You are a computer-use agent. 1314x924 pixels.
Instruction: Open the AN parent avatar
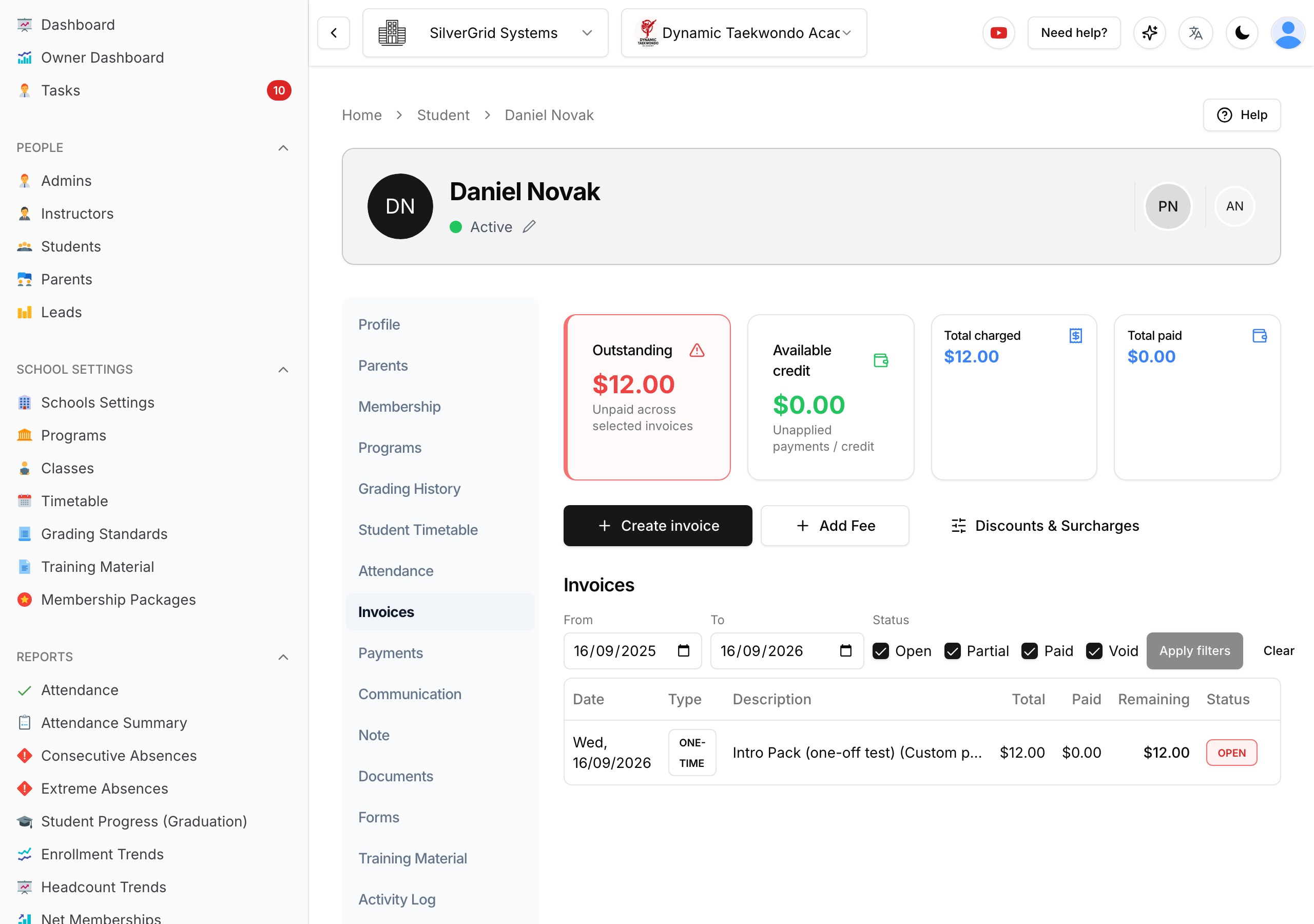[1234, 206]
